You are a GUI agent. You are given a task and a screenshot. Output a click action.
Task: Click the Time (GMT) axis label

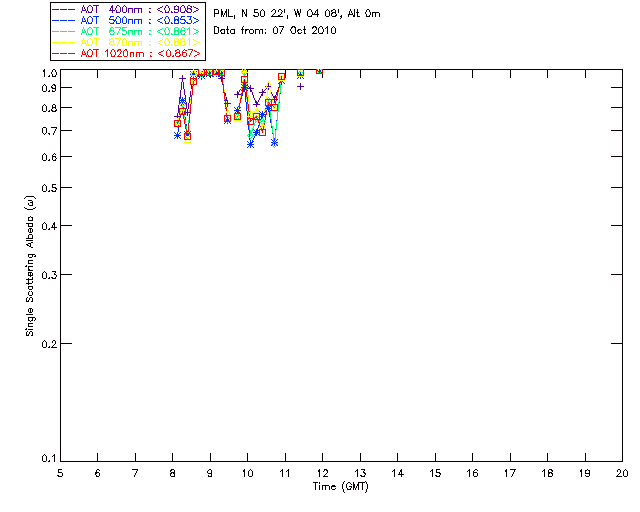(x=340, y=486)
